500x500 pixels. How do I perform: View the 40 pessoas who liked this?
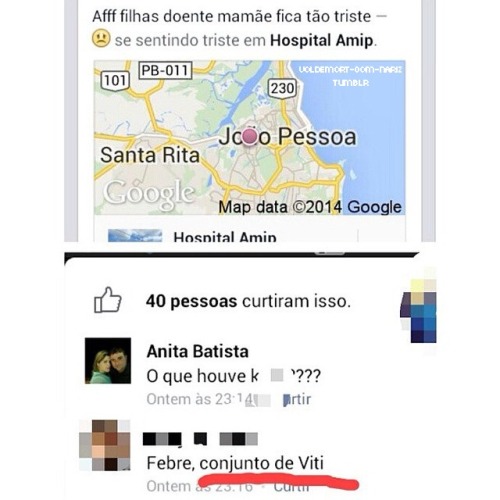(x=191, y=301)
